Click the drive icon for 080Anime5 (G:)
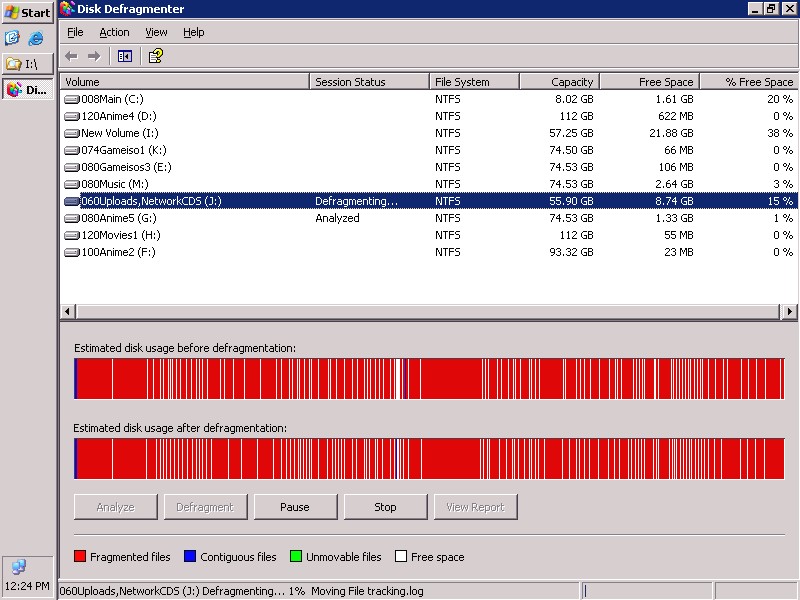The image size is (800, 600). point(72,218)
